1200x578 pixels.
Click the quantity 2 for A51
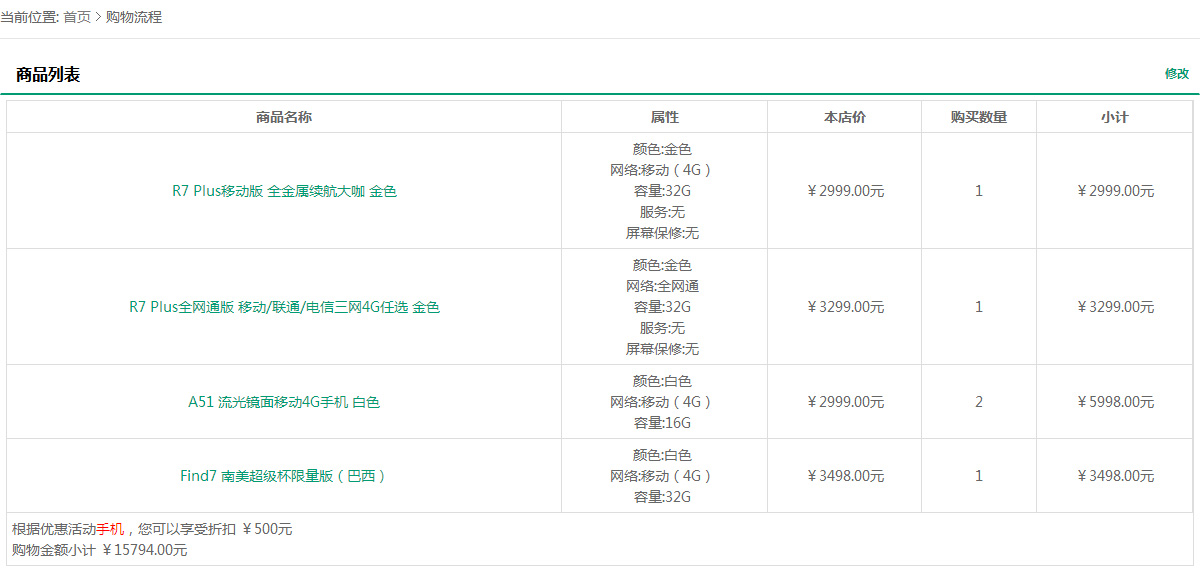[x=979, y=402]
